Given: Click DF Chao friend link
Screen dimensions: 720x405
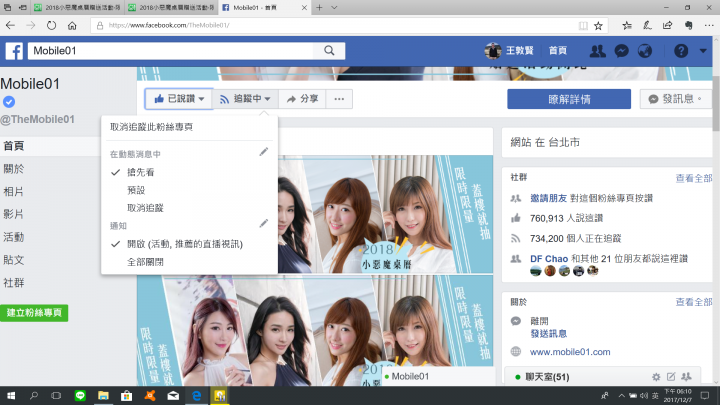Looking at the screenshot, I should 549,259.
